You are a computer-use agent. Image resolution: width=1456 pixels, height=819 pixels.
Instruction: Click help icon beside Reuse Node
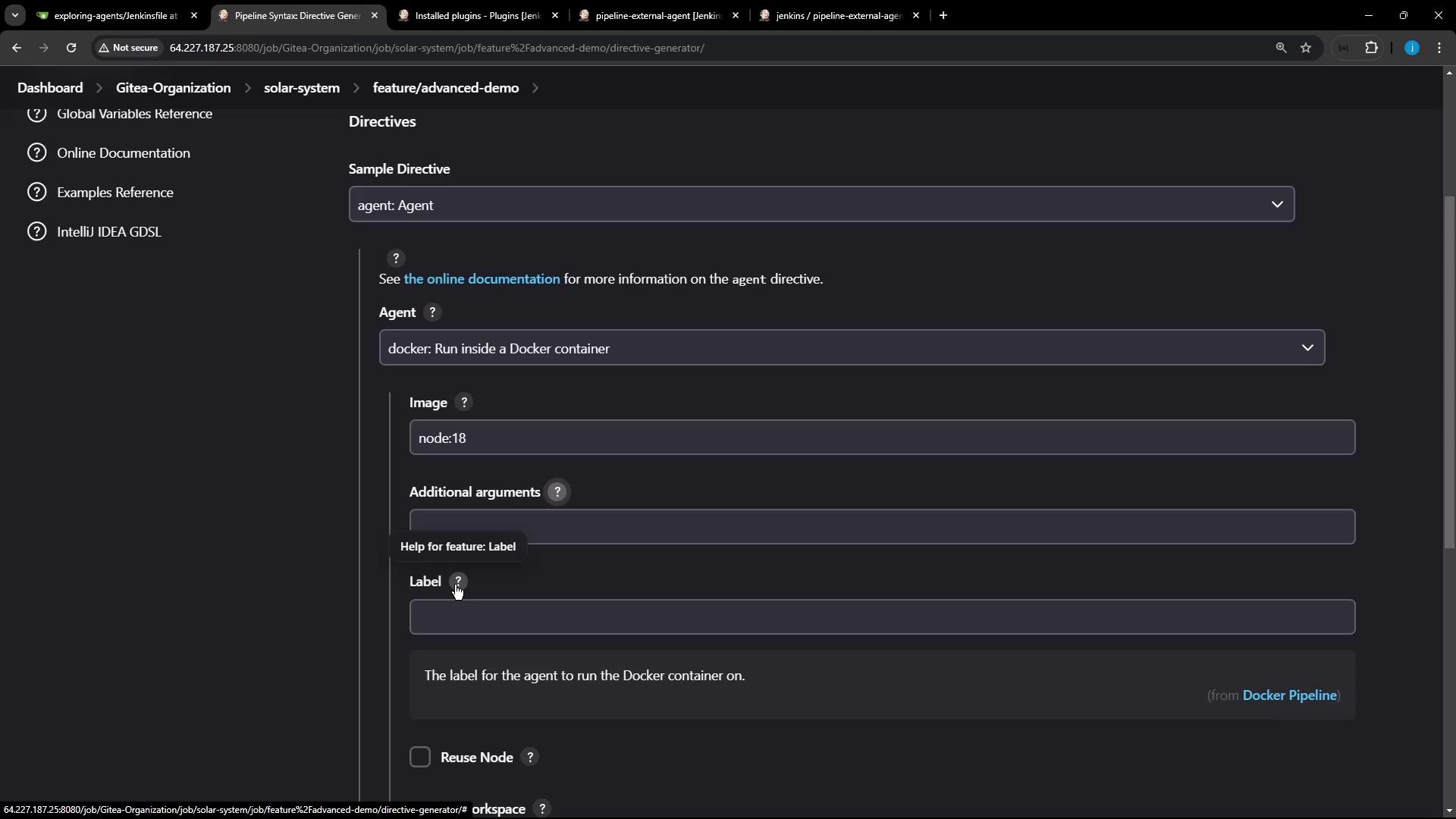pos(530,758)
